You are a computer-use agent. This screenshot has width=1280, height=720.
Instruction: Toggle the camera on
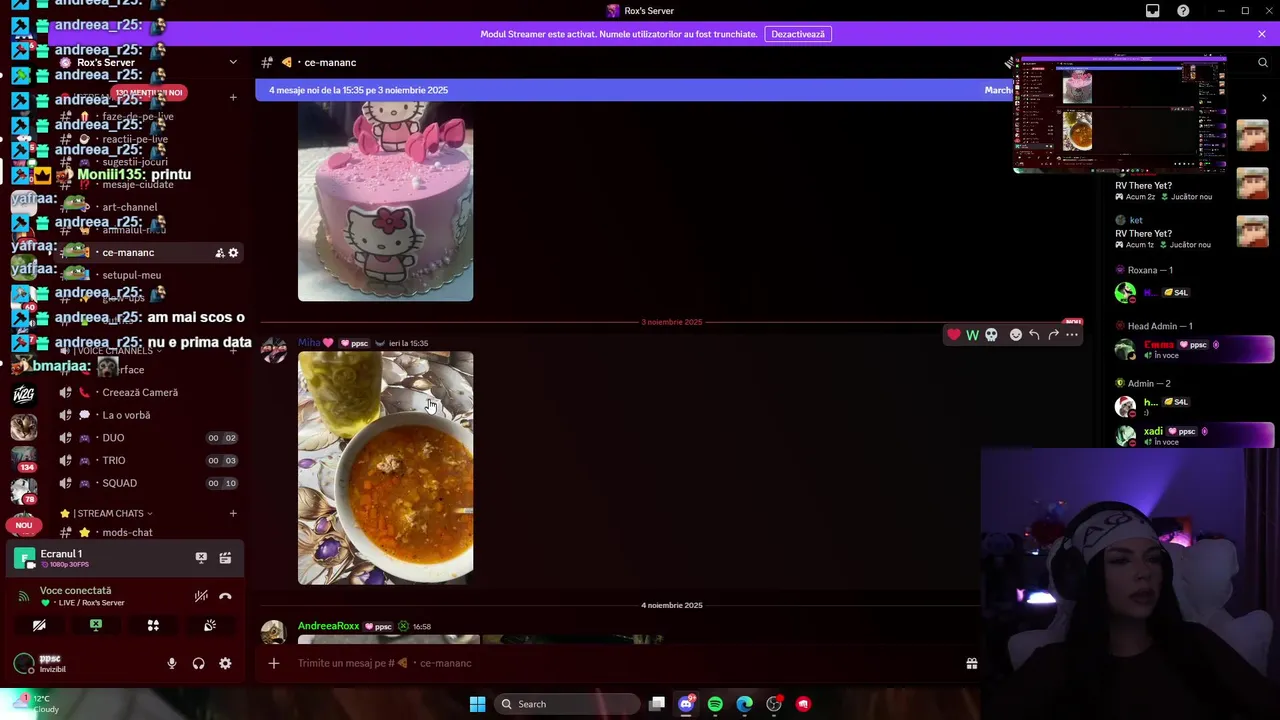click(x=39, y=625)
